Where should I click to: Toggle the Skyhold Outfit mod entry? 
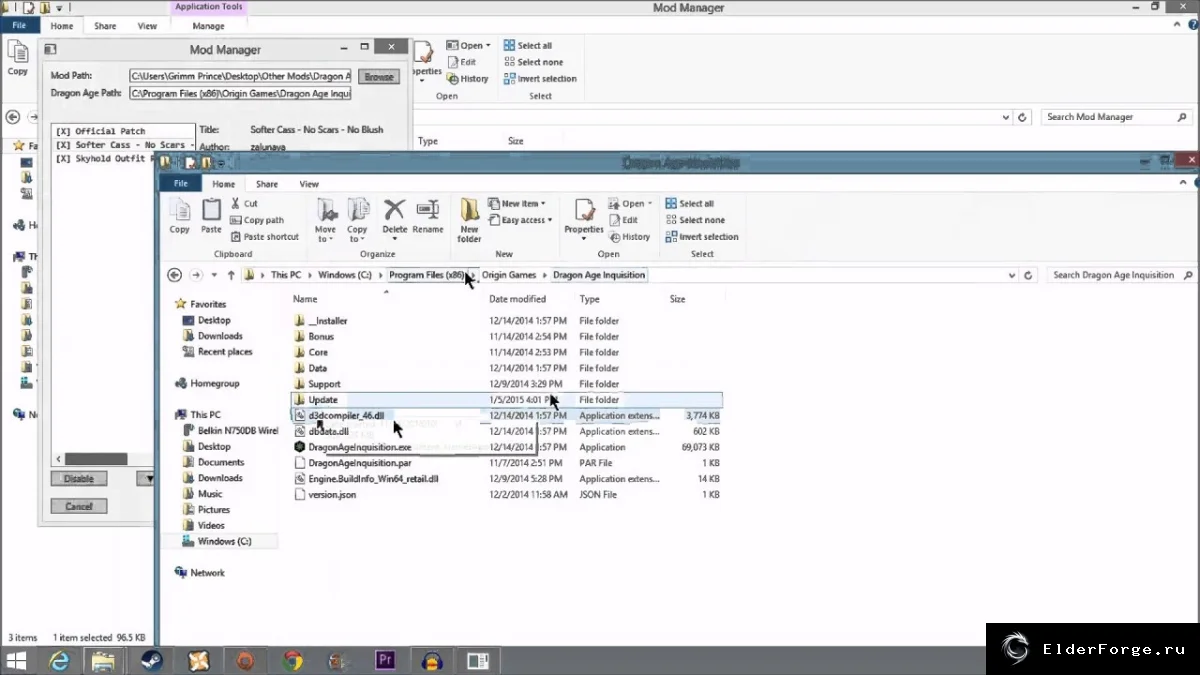point(104,159)
